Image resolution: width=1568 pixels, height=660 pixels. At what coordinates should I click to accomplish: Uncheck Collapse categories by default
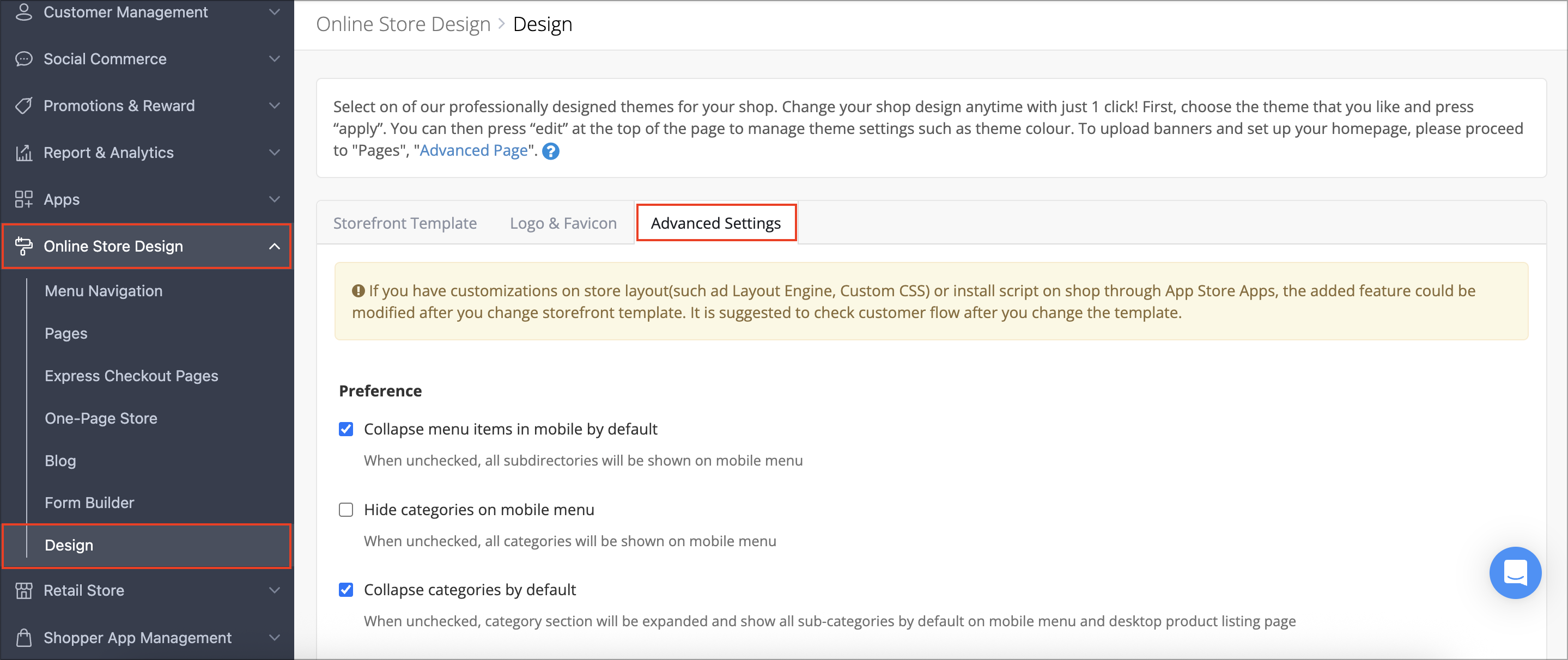pos(346,590)
